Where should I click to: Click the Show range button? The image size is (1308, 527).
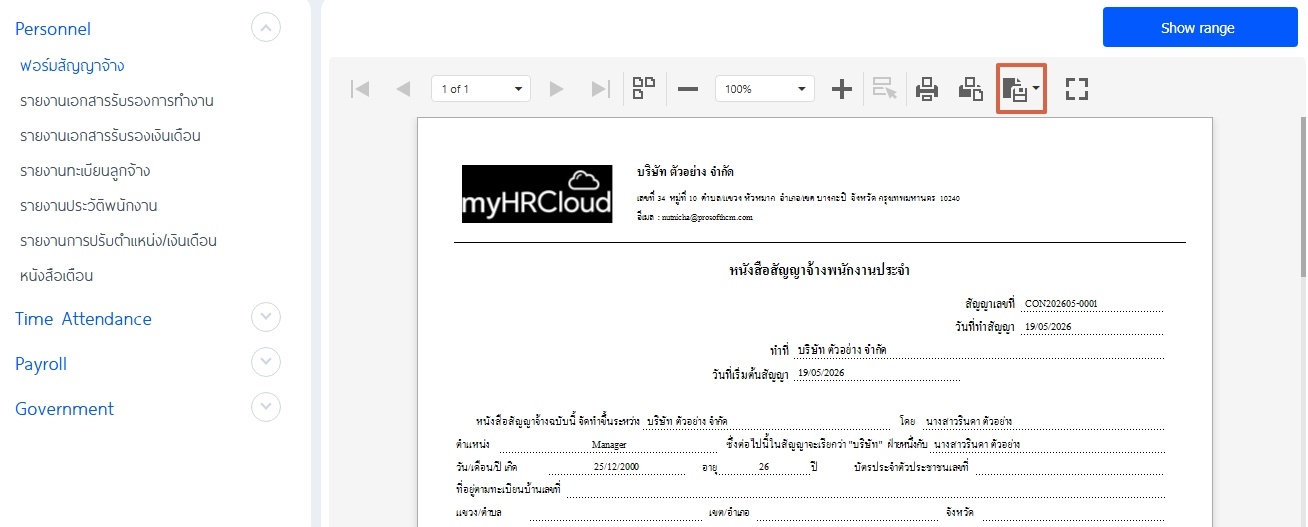1197,27
